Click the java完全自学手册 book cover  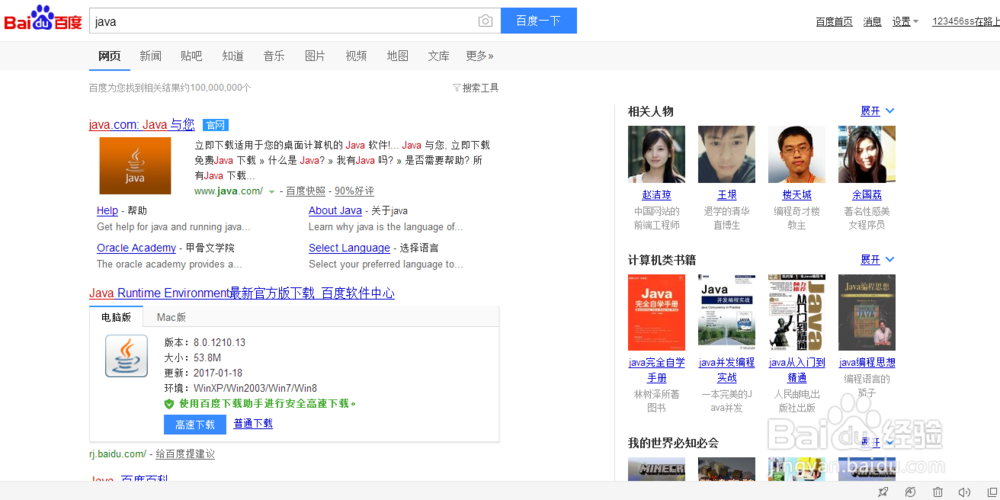coord(657,312)
